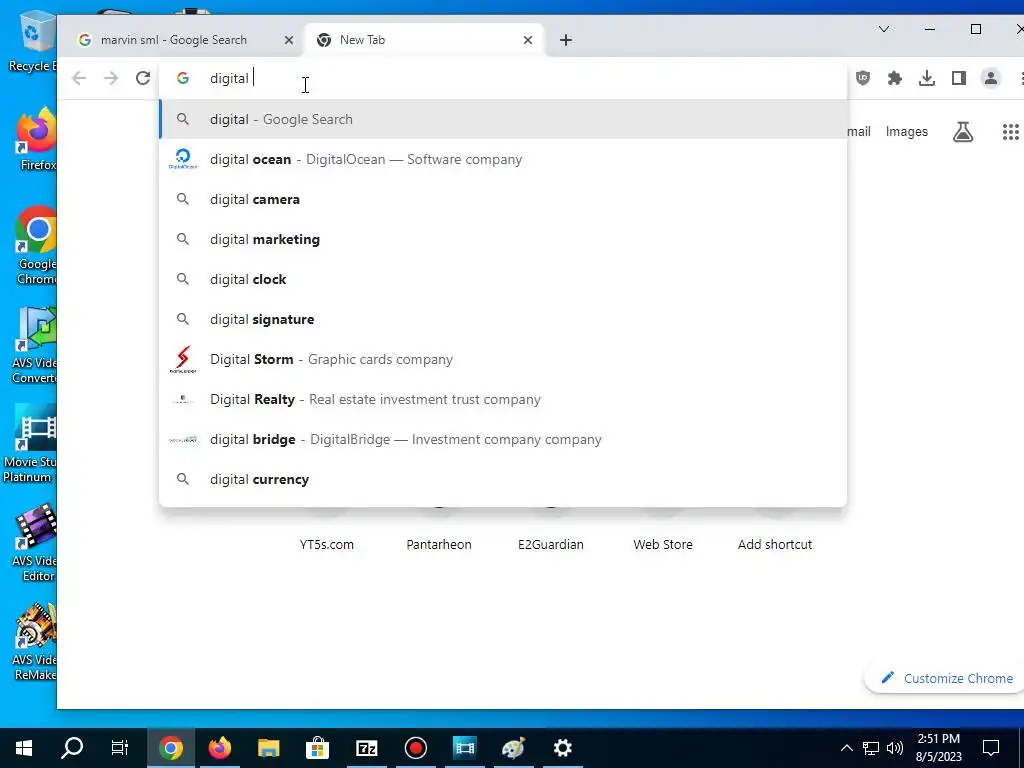Select the AVS Video Editor desktop icon
This screenshot has width=1024, height=768.
[x=37, y=543]
